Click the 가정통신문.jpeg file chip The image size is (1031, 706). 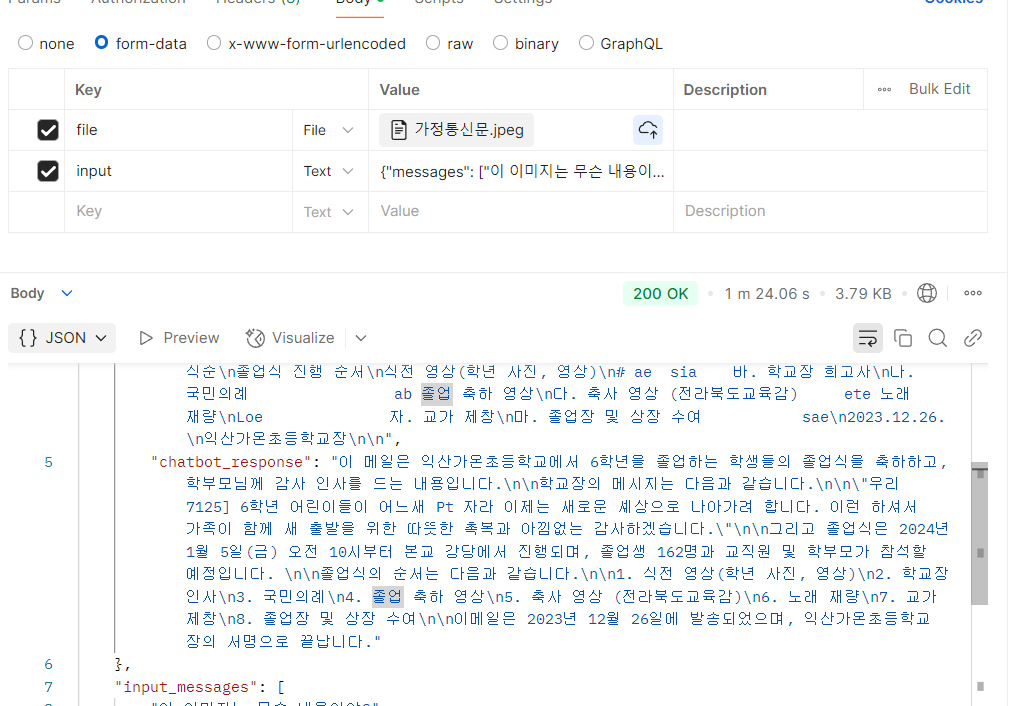coord(456,129)
